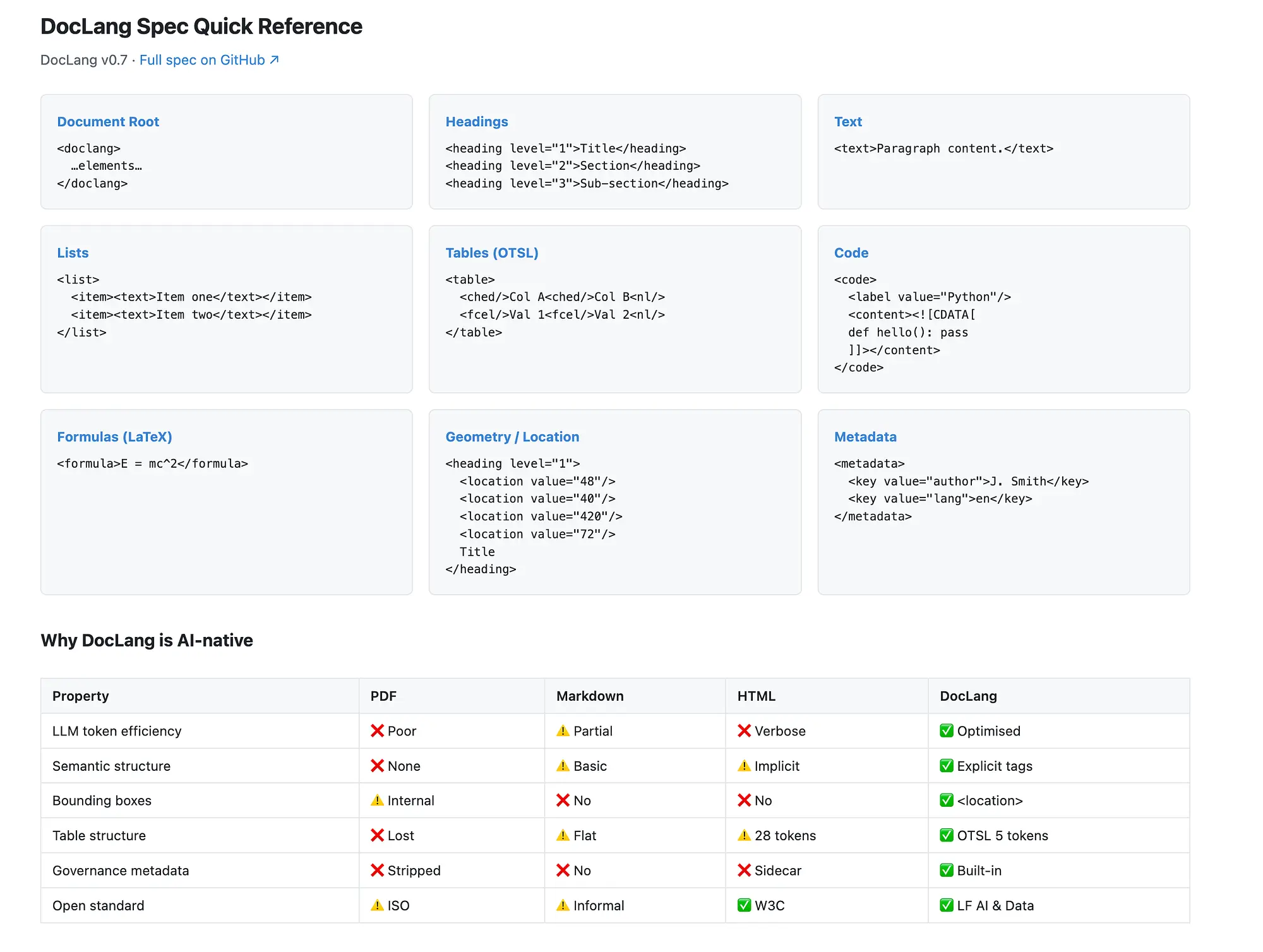
Task: Click the Why DocLang is AI-native heading
Action: pyautogui.click(x=147, y=640)
